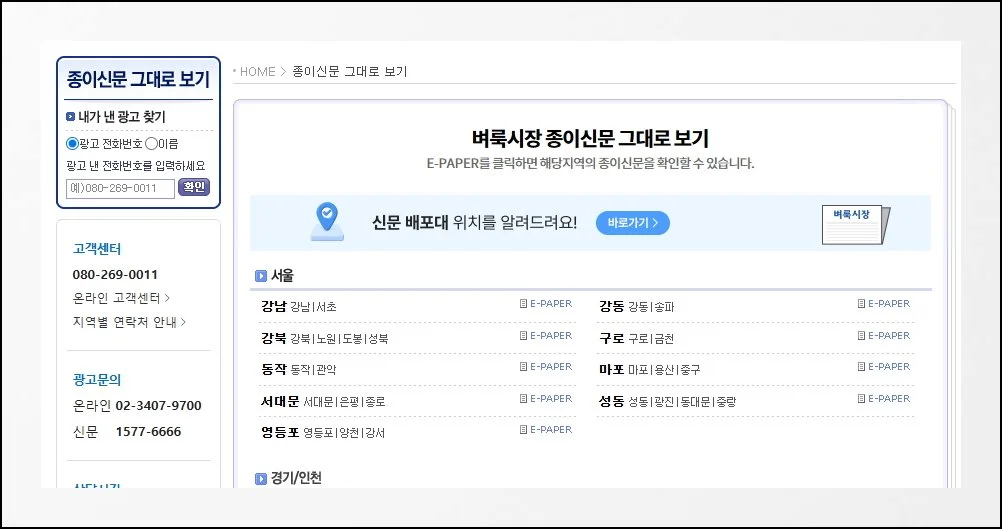Click the 벼룩시장 newspaper thumbnail image
Screen dimensions: 1002x529
click(x=856, y=225)
